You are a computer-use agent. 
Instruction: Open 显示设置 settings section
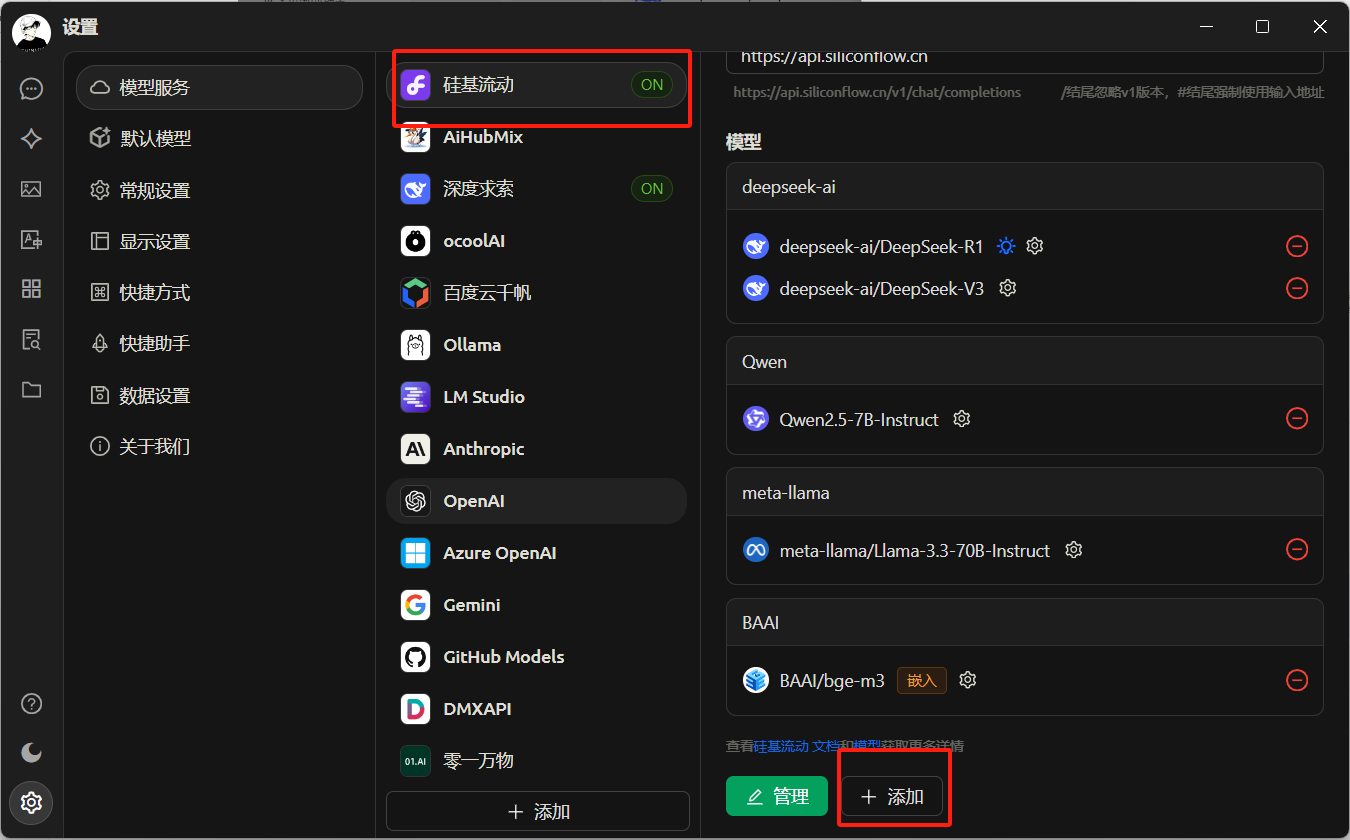pyautogui.click(x=154, y=241)
